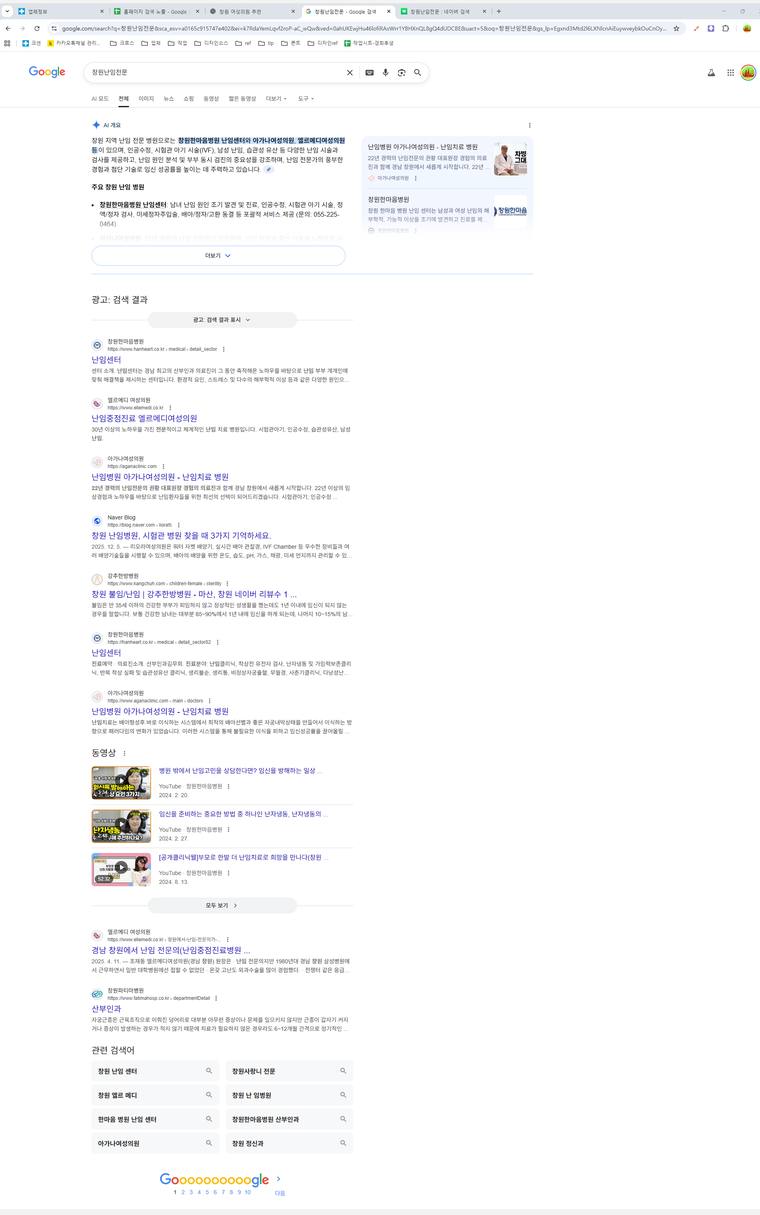Select the 뉴스 search tab

169,99
